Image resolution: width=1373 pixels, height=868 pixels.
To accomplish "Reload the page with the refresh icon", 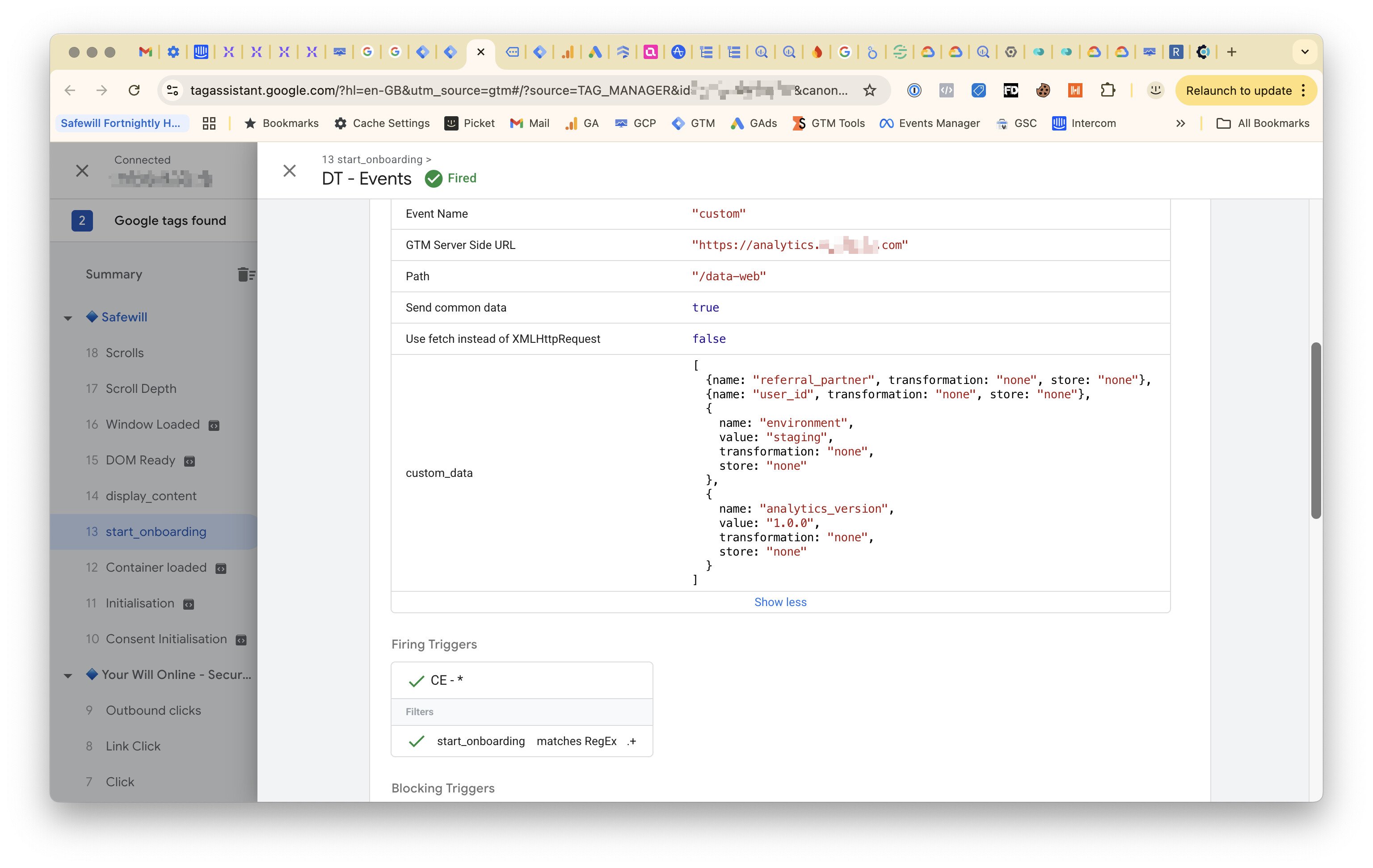I will point(134,90).
